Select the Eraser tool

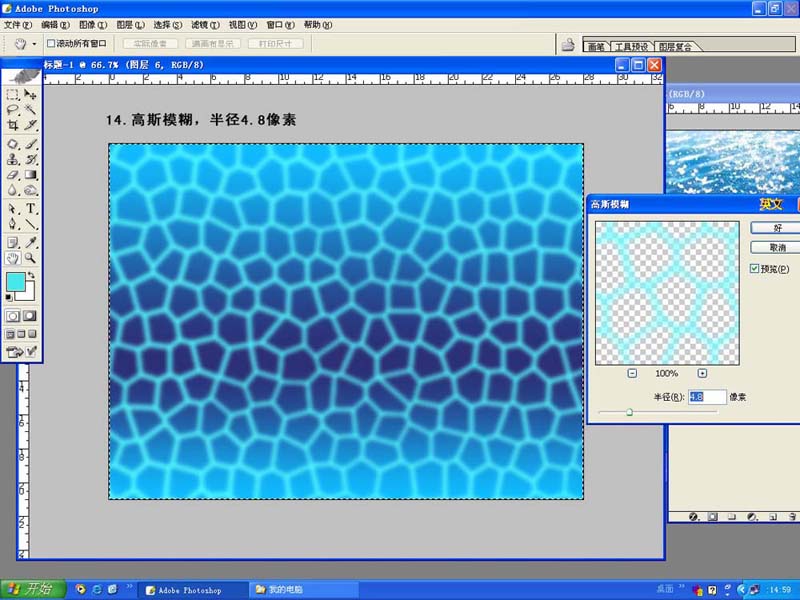(13, 175)
